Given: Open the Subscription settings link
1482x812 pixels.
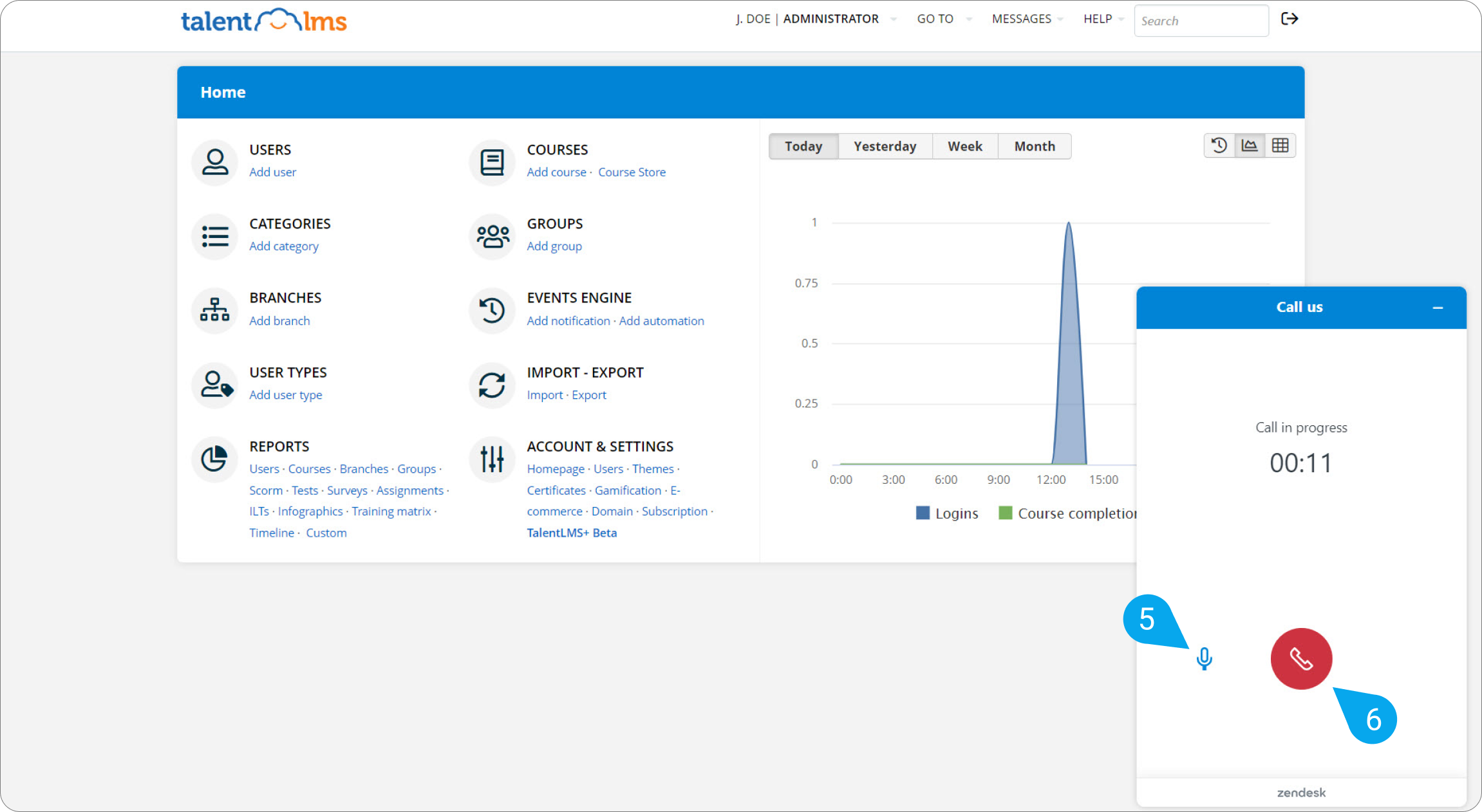Looking at the screenshot, I should pos(674,511).
